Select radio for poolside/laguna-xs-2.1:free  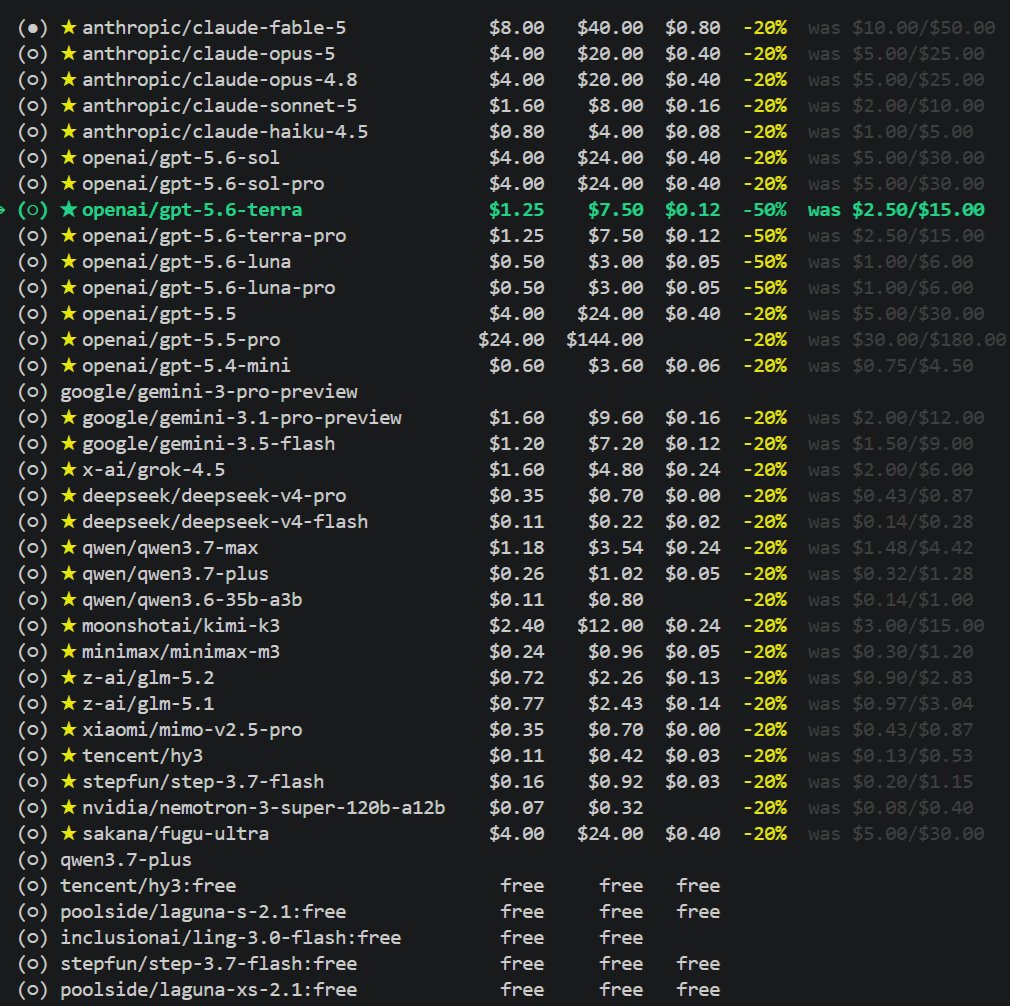[33, 989]
